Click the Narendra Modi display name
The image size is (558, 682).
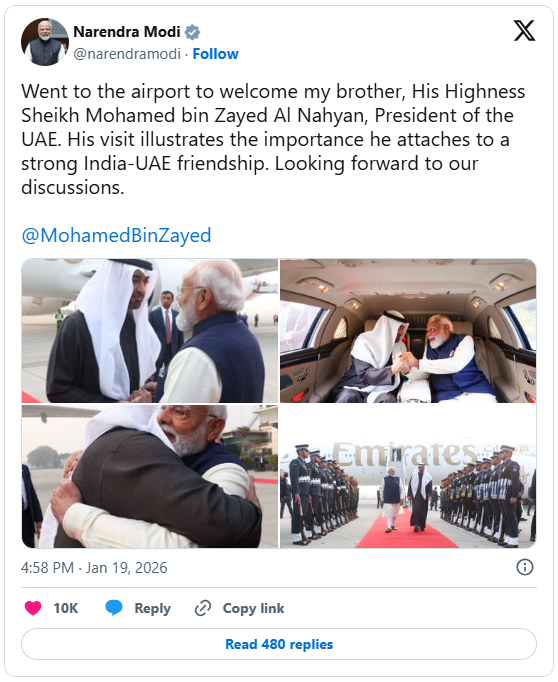click(127, 32)
